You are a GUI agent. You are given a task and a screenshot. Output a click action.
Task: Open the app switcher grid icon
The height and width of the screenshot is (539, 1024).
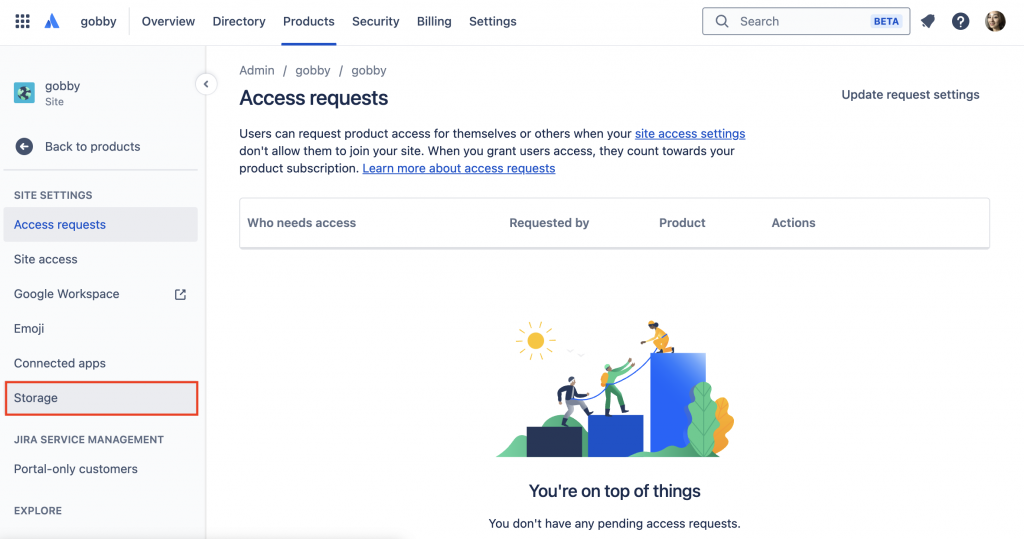point(22,21)
